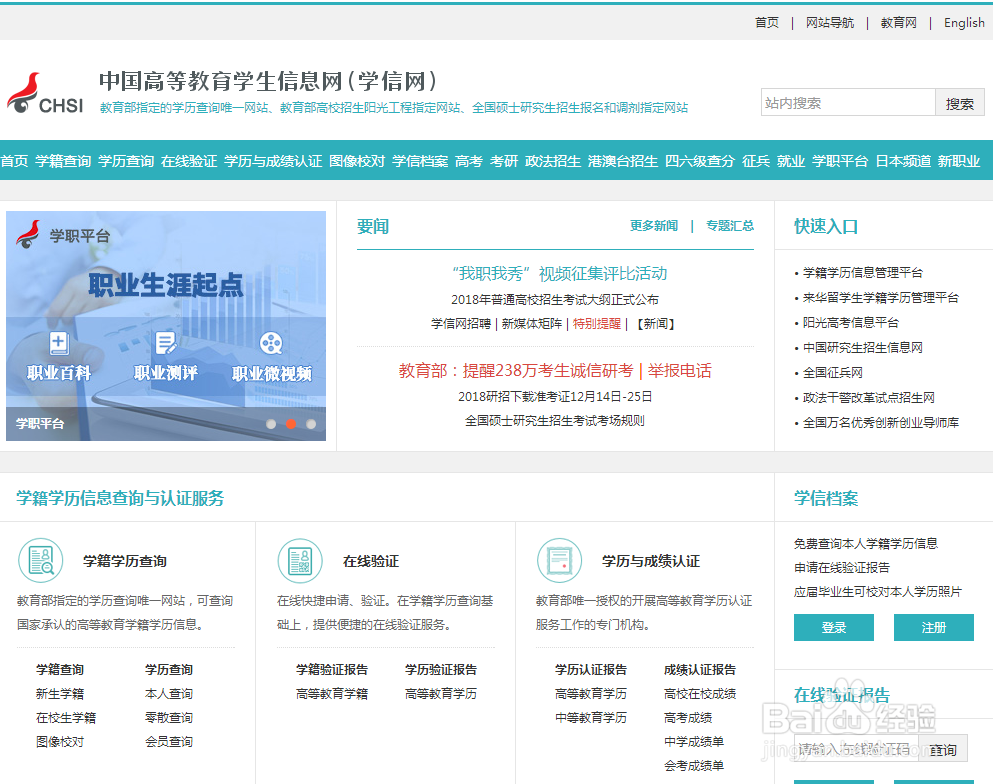The width and height of the screenshot is (993, 784).
Task: Open 学籍学历信息管理平台 quick link
Action: (863, 272)
